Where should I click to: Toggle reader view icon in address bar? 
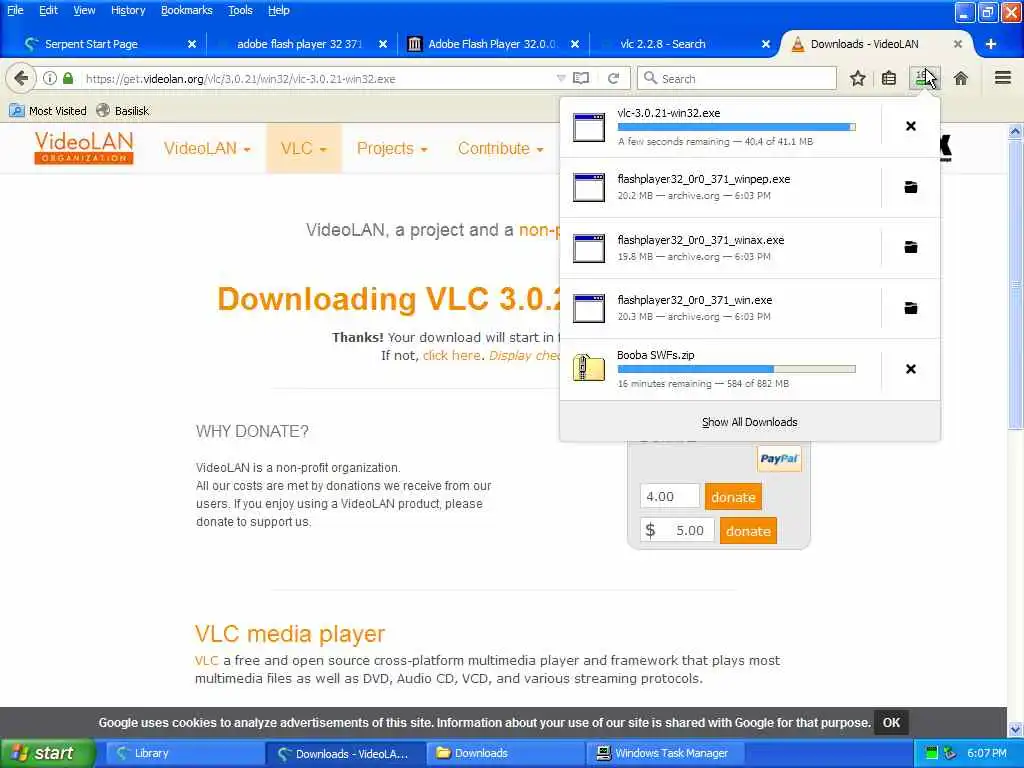581,78
